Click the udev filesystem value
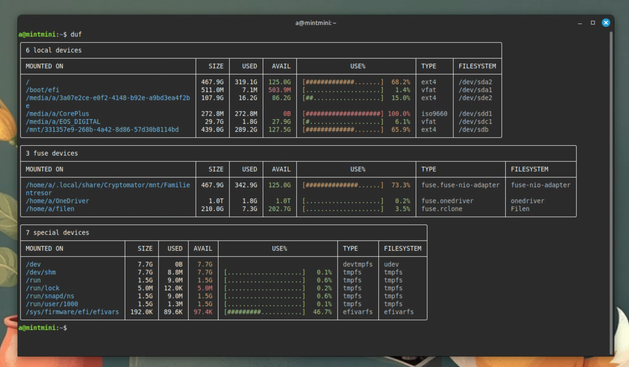 [391, 264]
